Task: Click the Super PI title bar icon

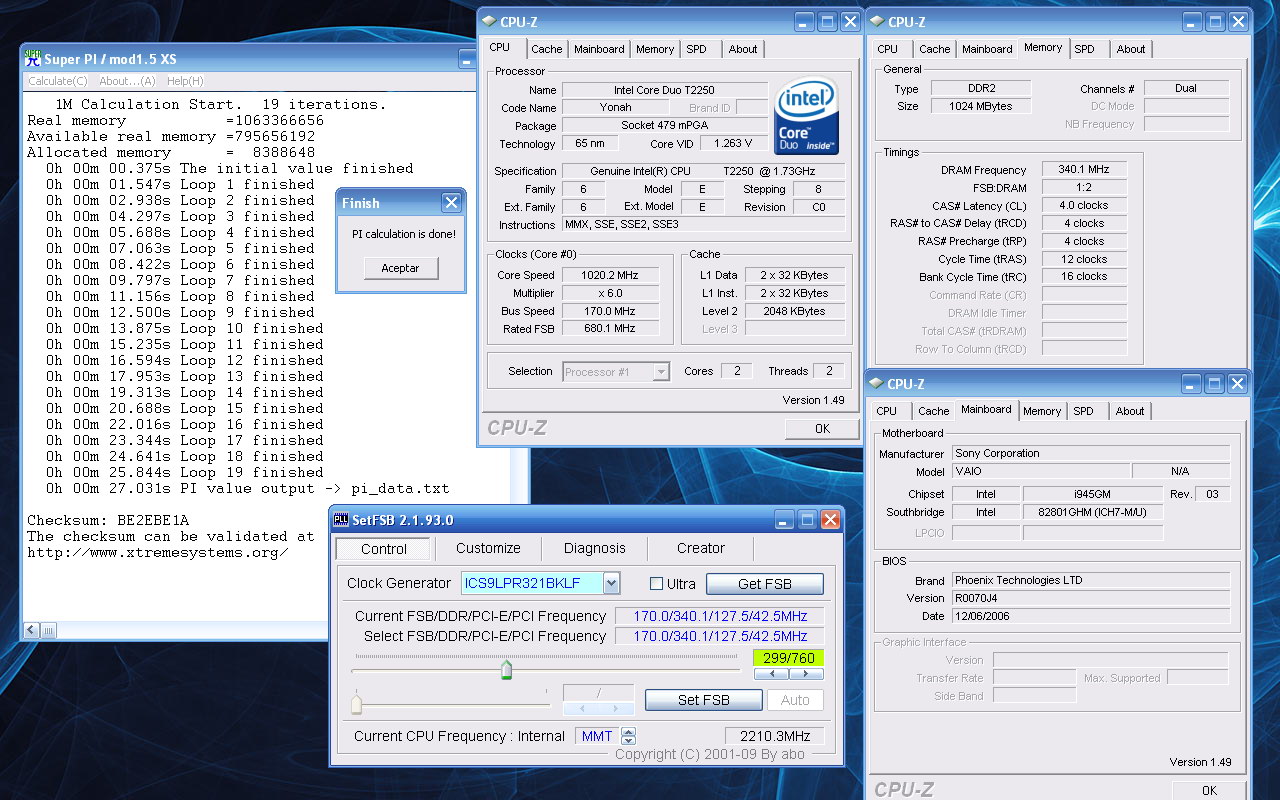Action: [33, 59]
